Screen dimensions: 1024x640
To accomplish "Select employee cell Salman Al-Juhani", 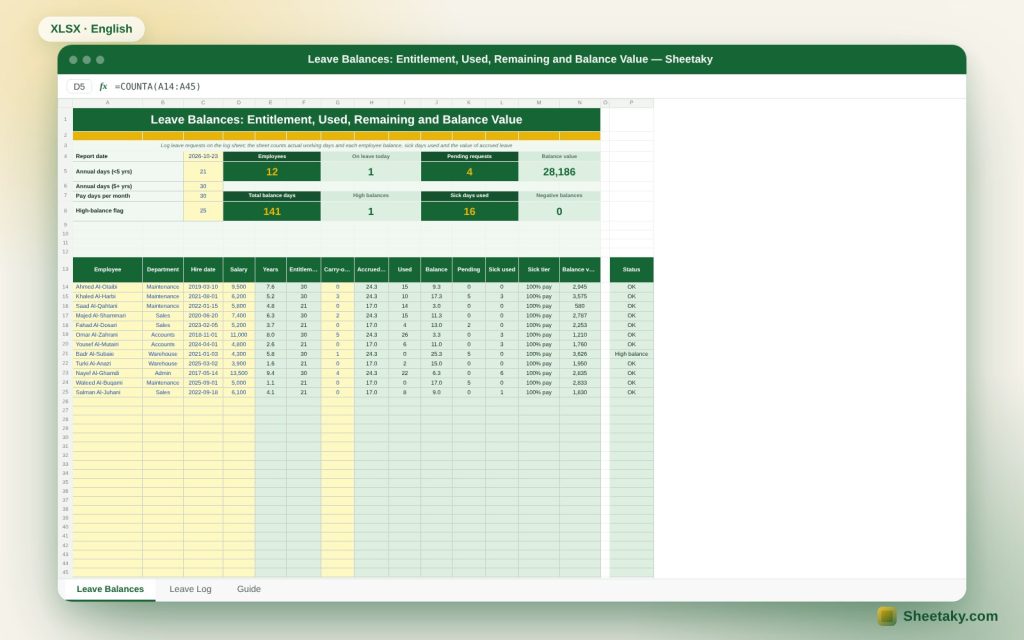I will [107, 392].
